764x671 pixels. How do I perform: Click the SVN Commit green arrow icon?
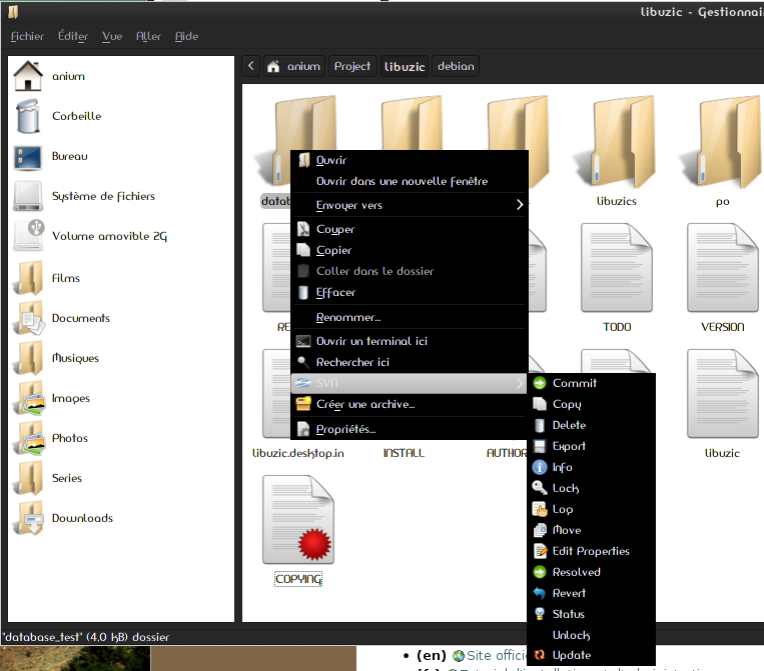539,383
